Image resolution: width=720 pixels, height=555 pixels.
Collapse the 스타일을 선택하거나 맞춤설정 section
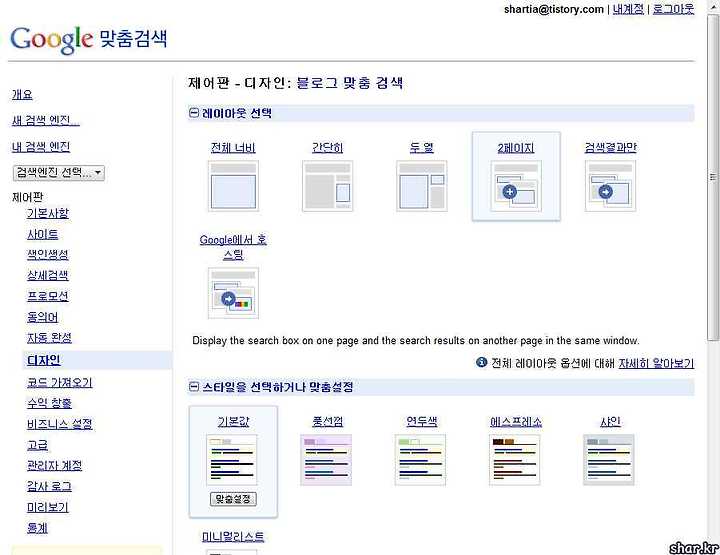point(194,387)
